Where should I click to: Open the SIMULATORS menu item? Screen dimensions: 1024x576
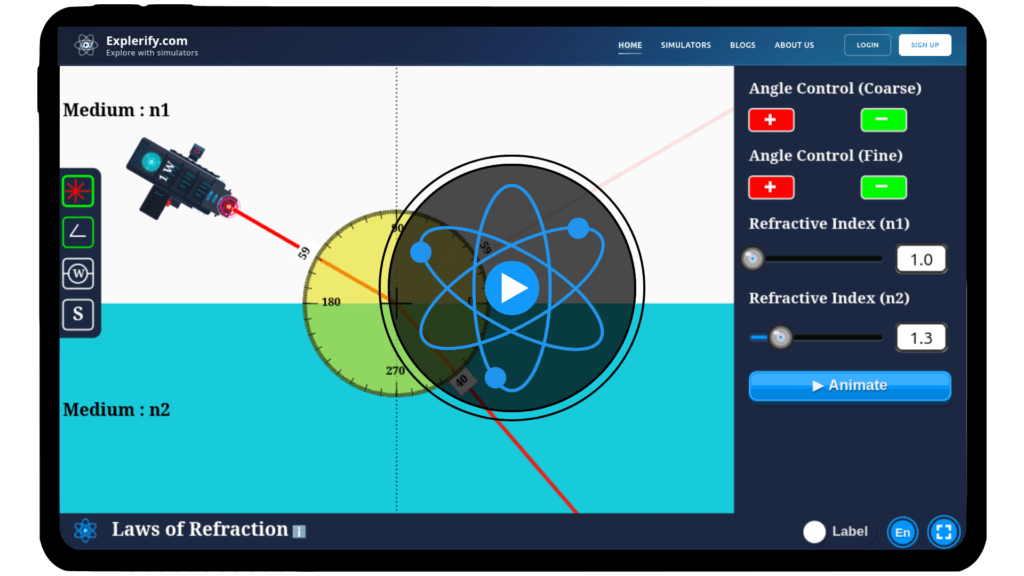686,45
